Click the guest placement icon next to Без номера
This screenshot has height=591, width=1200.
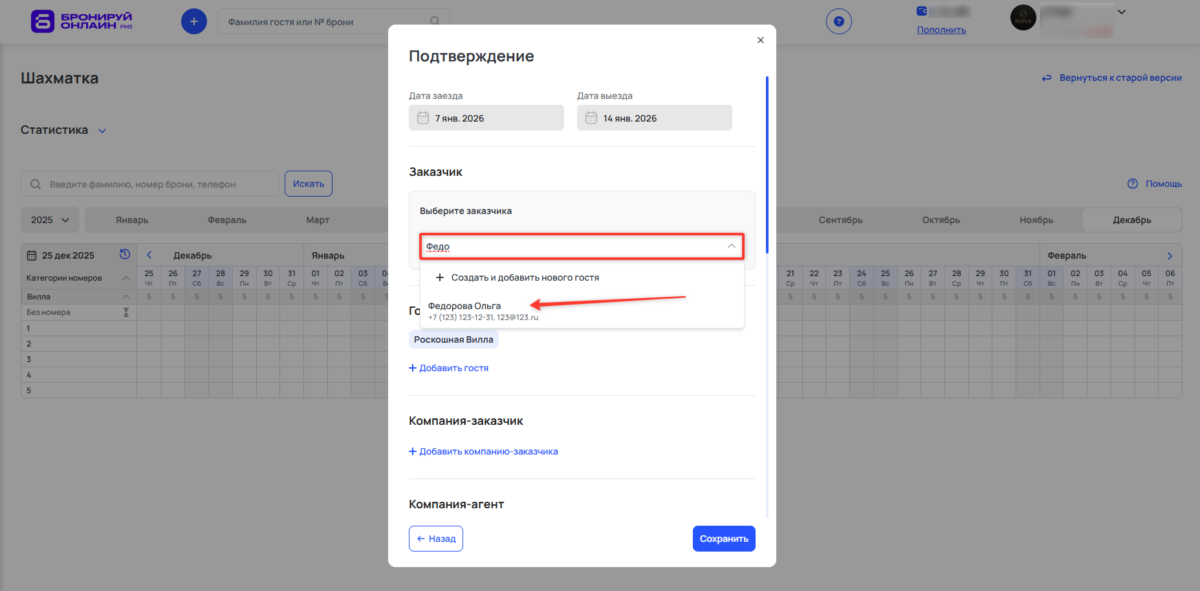point(126,311)
